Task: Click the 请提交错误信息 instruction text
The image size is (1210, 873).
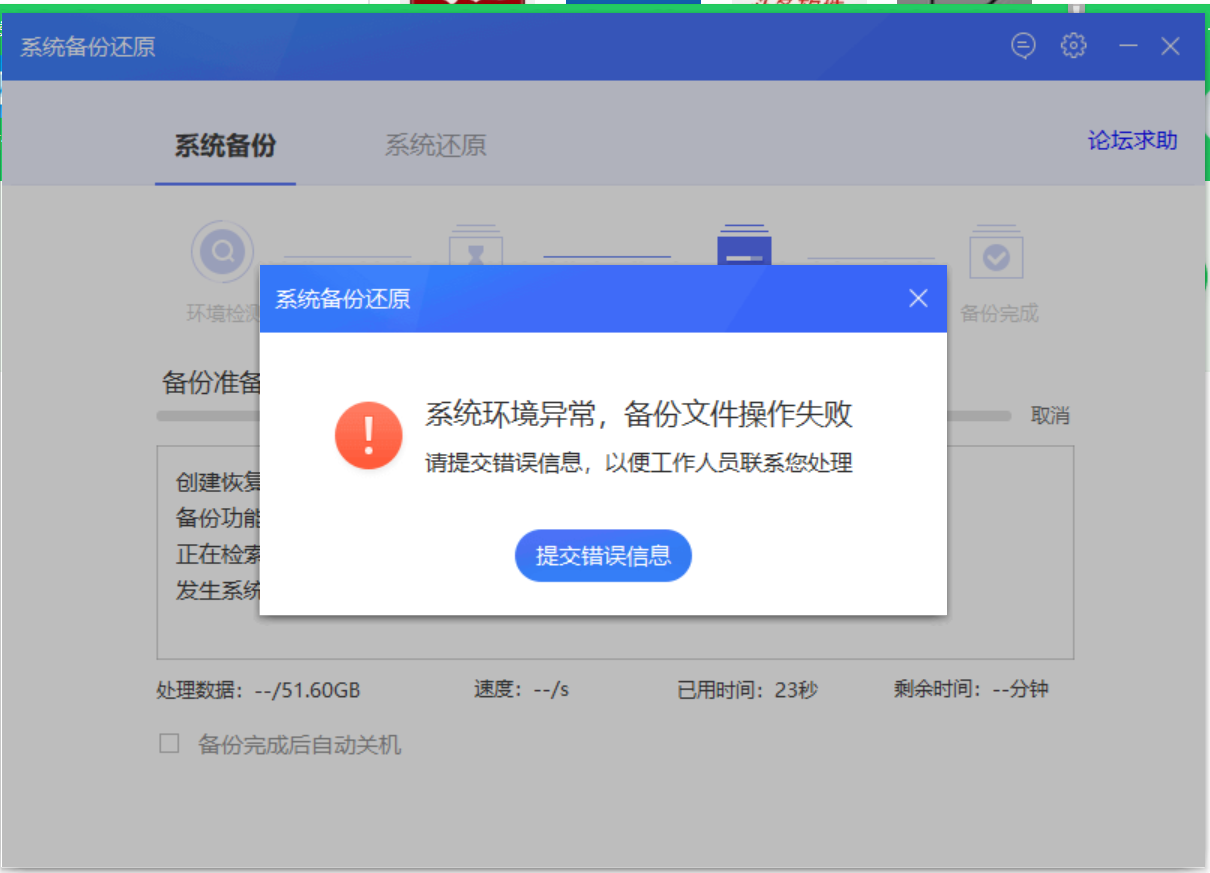Action: [x=639, y=463]
